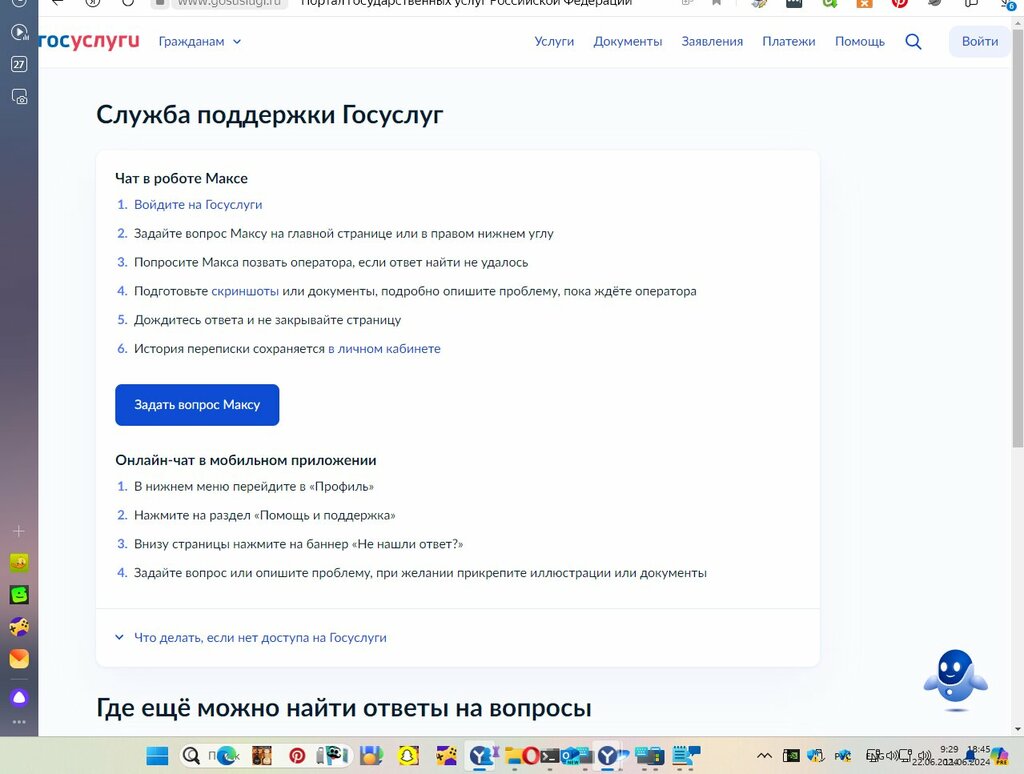
Task: Launch Alice assistant purple icon in sidebar
Action: 19,698
